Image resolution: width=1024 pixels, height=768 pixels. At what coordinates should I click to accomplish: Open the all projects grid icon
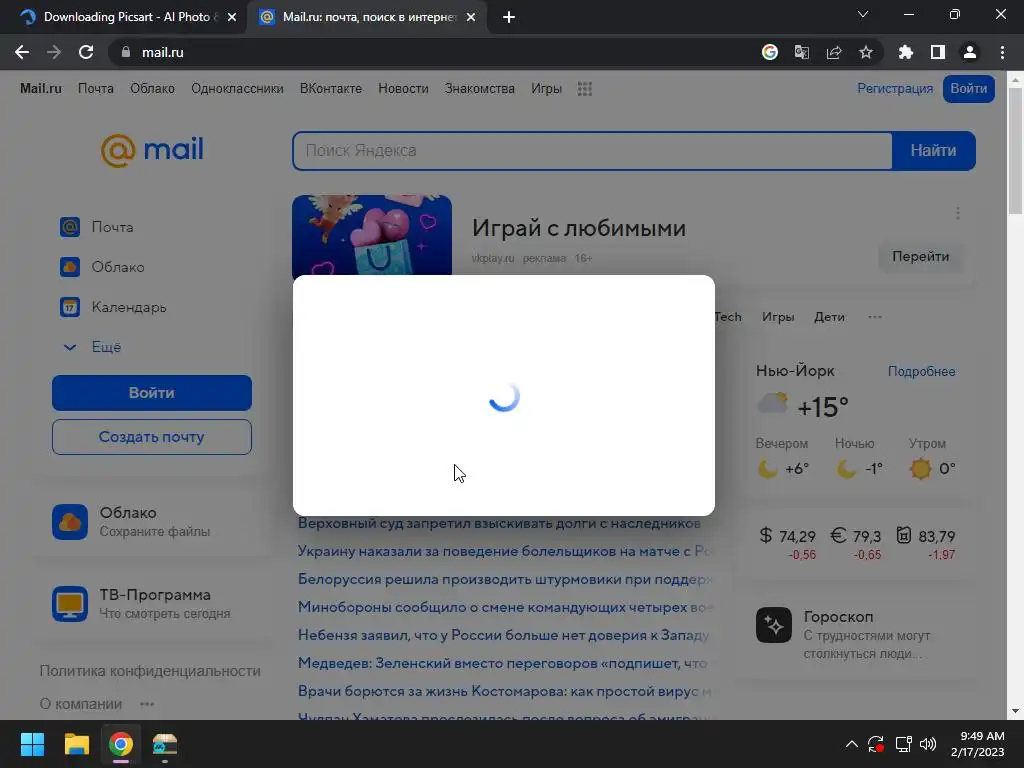(x=585, y=89)
